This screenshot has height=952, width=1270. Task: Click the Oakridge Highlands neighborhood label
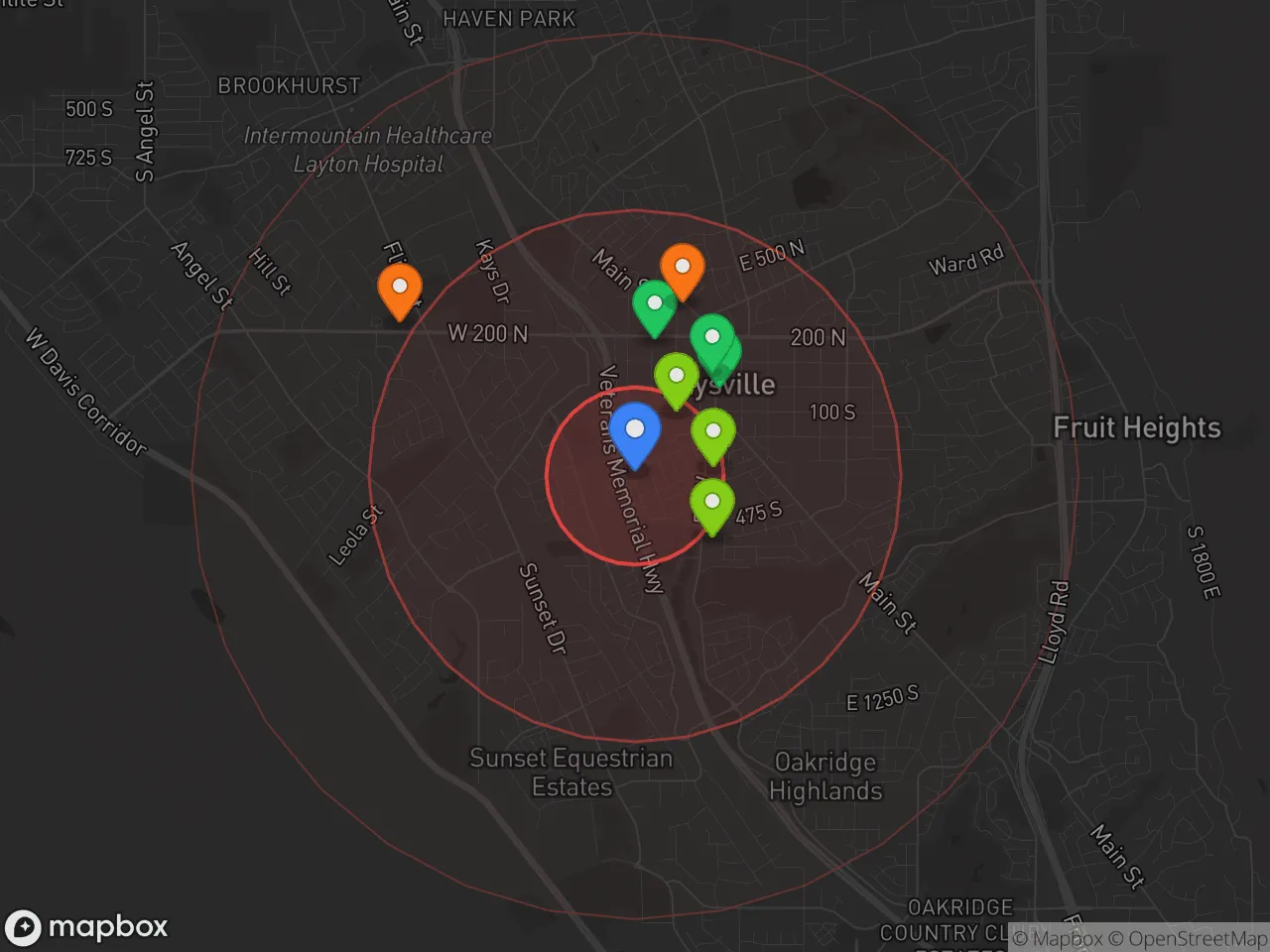[825, 776]
